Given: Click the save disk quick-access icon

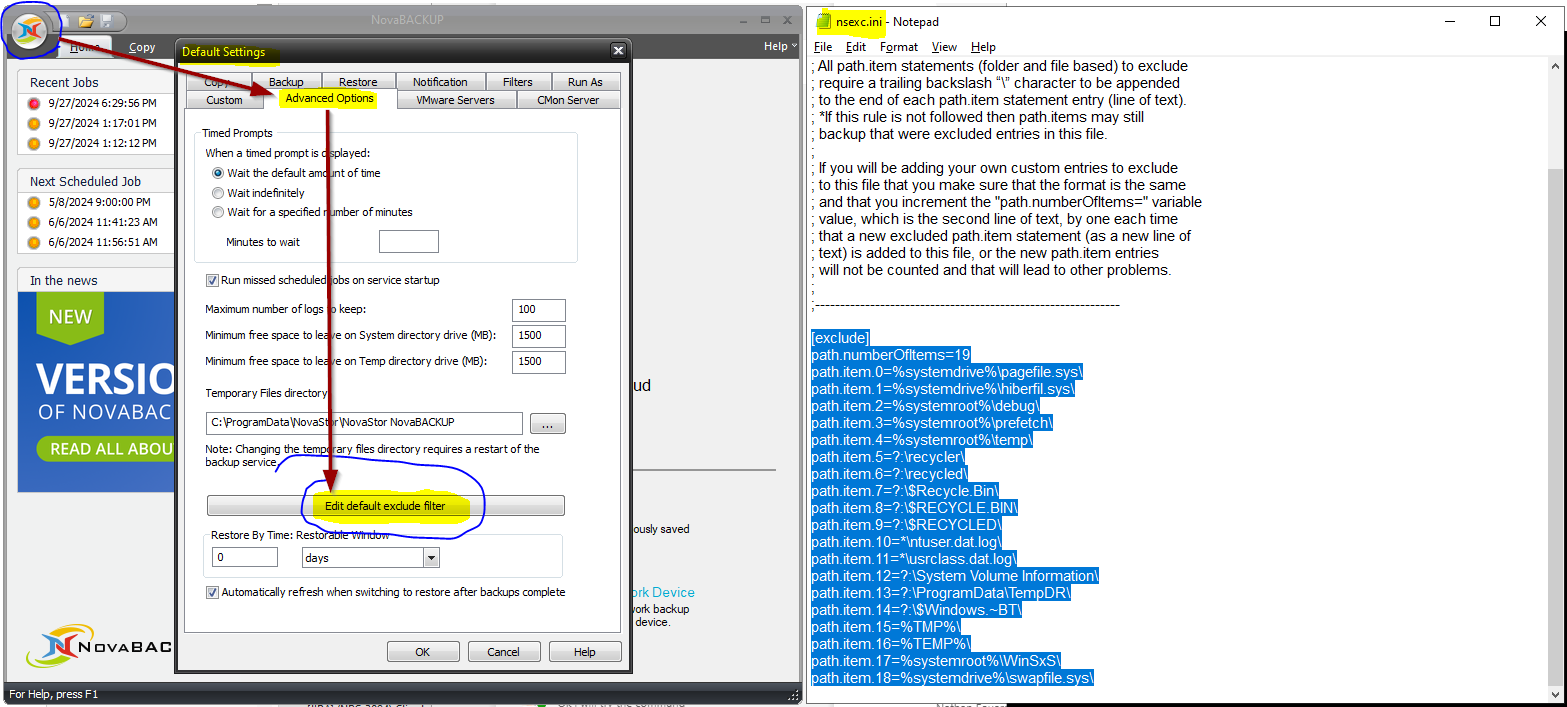Looking at the screenshot, I should [x=106, y=20].
